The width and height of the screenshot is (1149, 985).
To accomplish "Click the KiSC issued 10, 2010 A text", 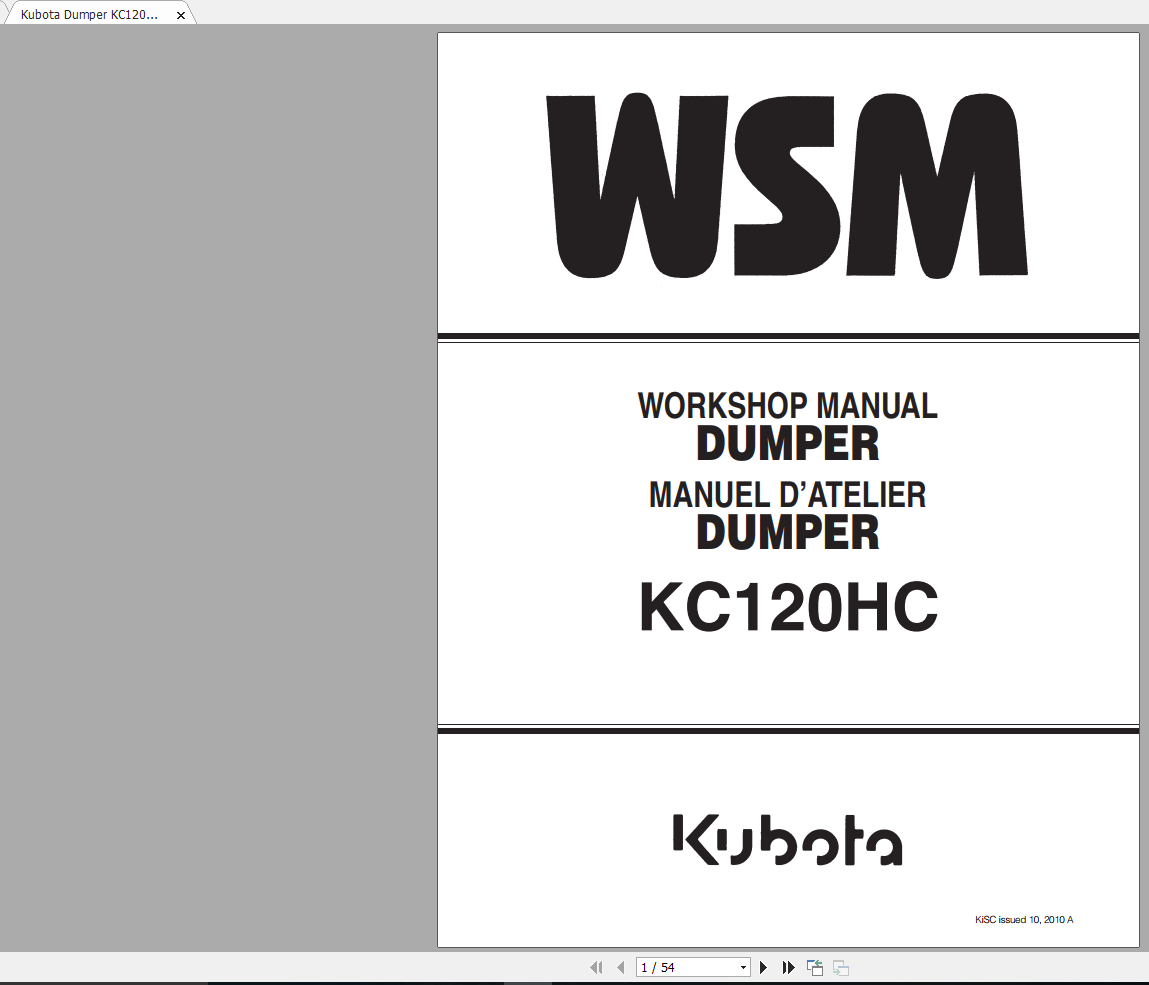I will click(1024, 920).
